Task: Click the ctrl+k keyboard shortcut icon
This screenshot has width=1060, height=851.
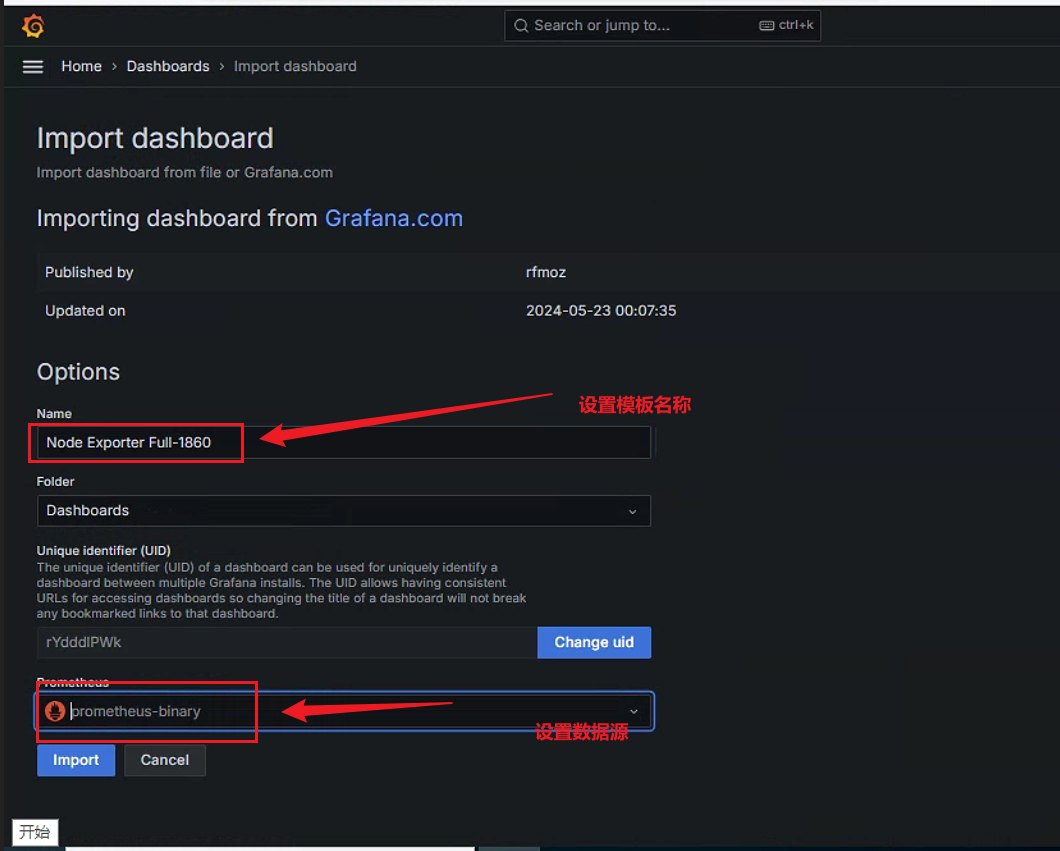Action: [766, 26]
